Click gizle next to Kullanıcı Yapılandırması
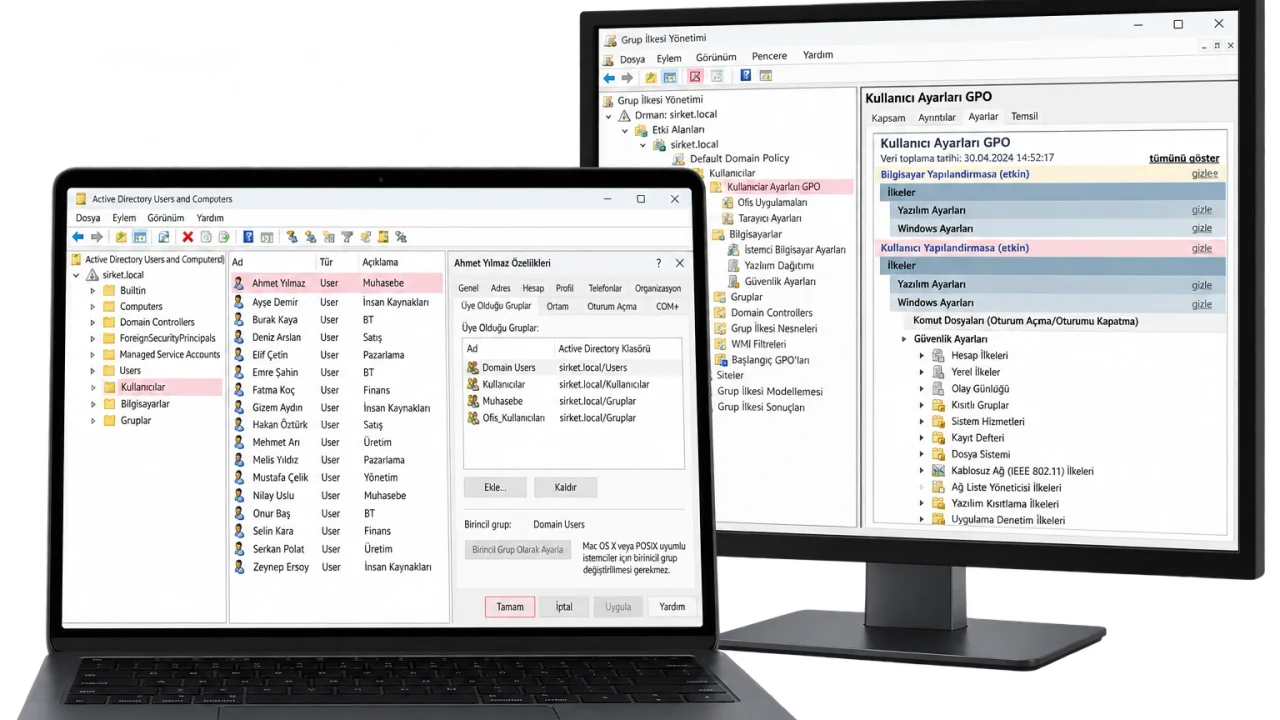1280x720 pixels. (1202, 248)
